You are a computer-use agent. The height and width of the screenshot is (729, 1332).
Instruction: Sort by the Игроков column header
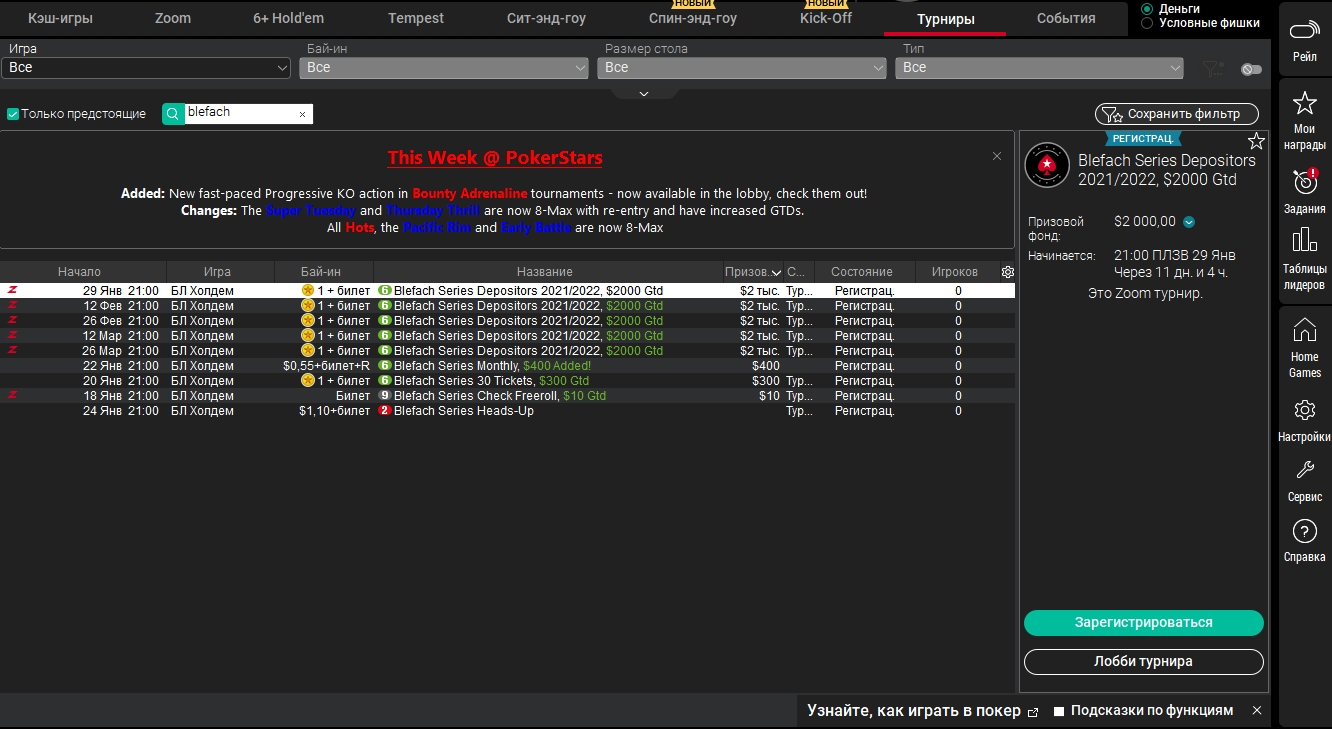click(954, 272)
